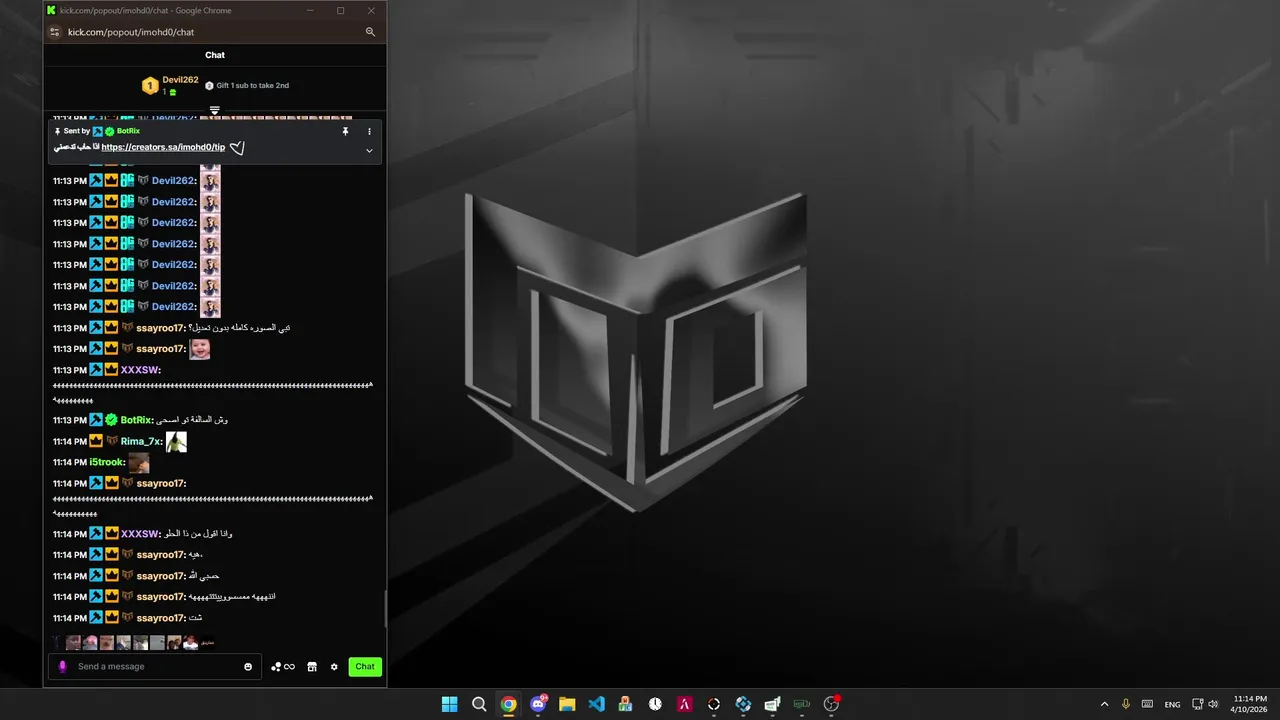Open File Explorer from taskbar

[x=567, y=704]
